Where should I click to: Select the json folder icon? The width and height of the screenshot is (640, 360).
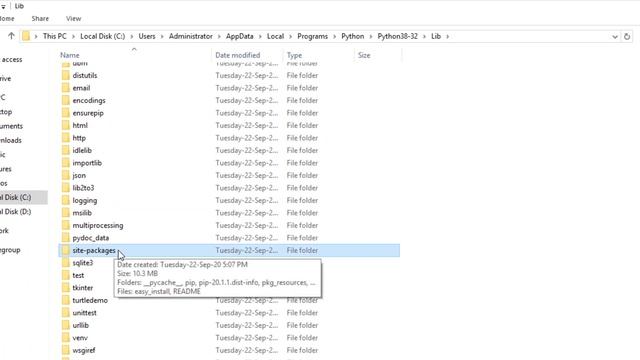tap(66, 176)
